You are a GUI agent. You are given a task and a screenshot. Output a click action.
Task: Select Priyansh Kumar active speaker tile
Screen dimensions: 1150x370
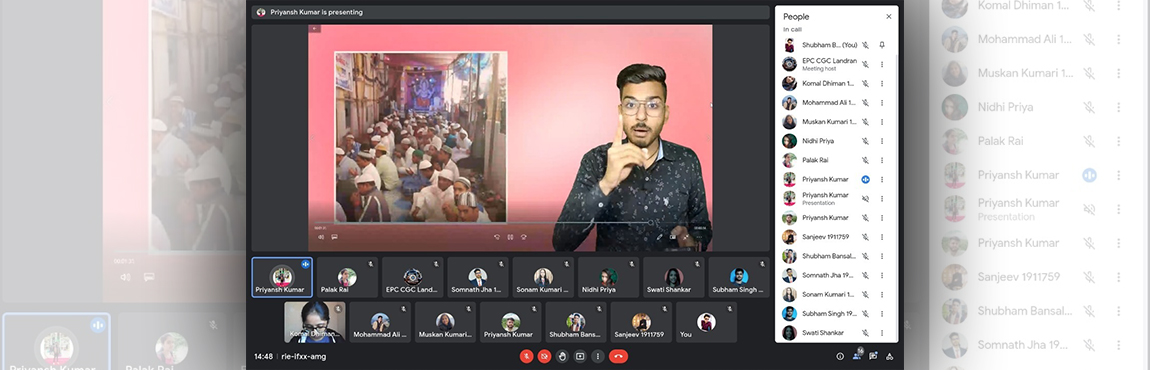click(x=282, y=277)
